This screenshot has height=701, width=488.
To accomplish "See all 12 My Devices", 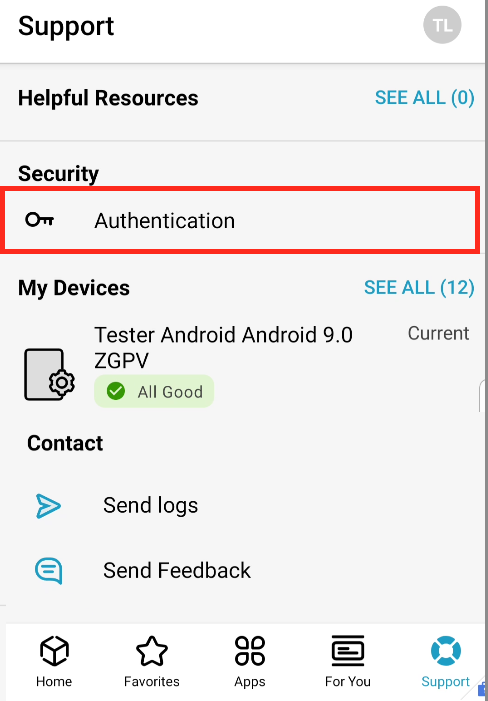I will 419,287.
